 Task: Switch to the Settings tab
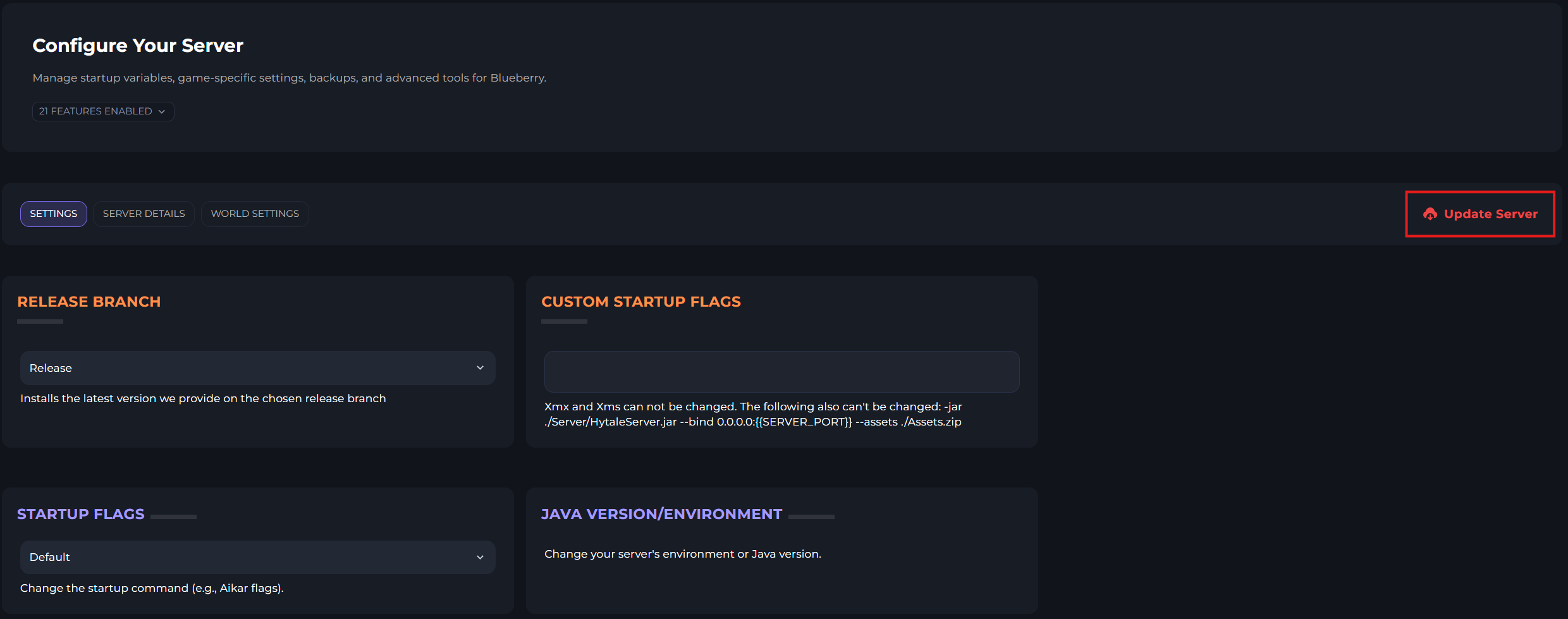54,214
